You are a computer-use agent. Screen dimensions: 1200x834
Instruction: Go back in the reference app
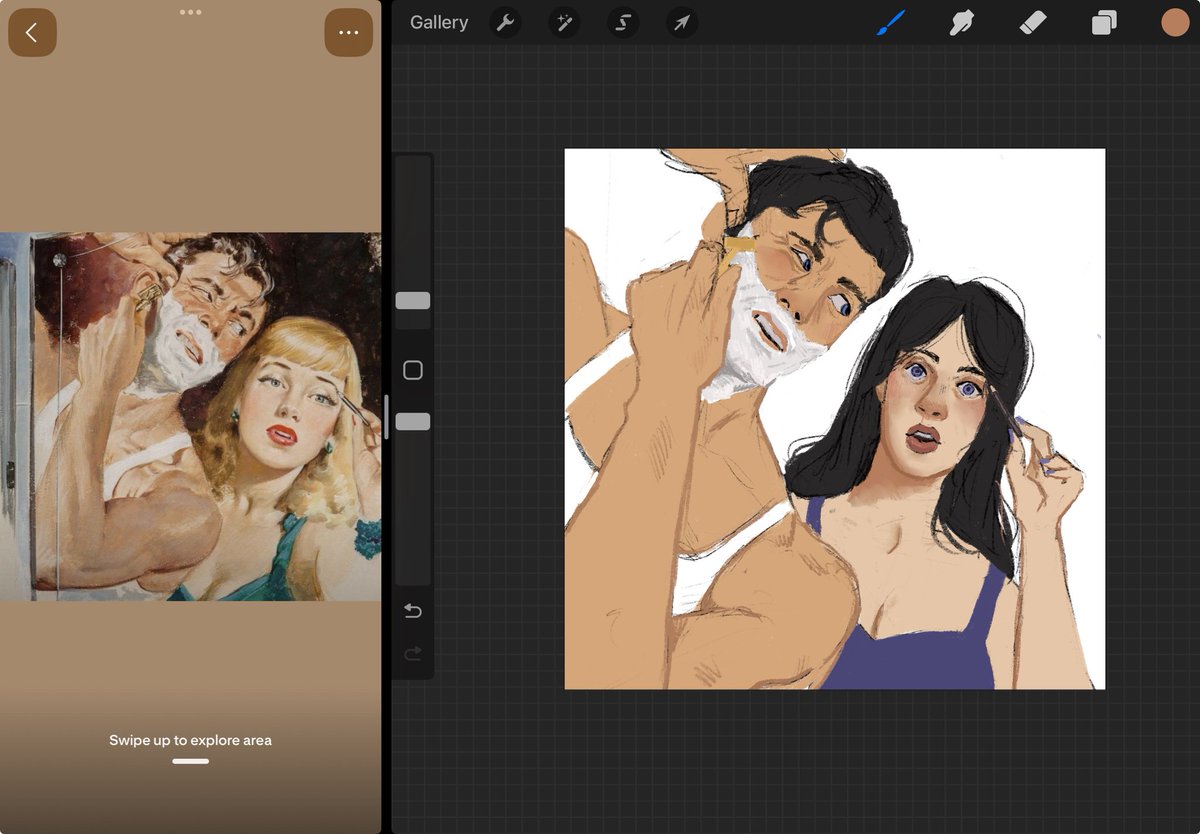pyautogui.click(x=32, y=32)
